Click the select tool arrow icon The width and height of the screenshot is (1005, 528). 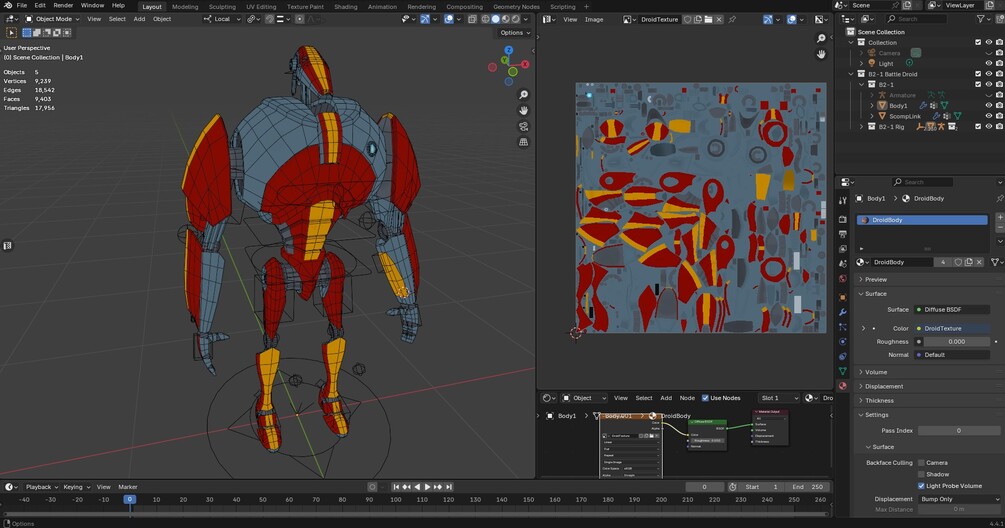pos(12,33)
